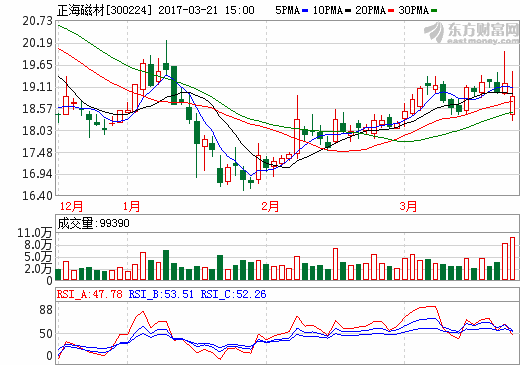Click the date text 2017-03-21 15:00
Image resolution: width=520 pixels, height=365 pixels.
point(206,10)
